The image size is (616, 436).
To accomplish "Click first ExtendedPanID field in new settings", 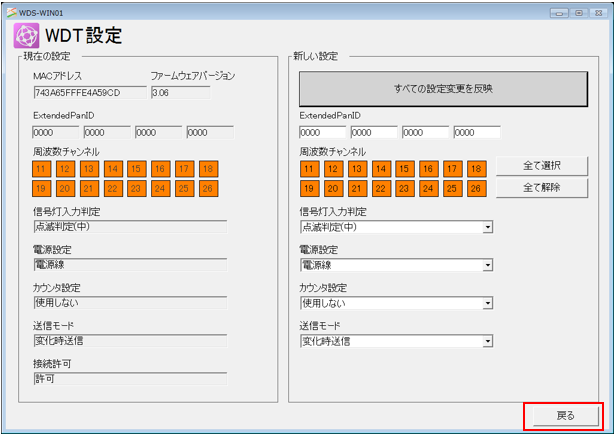I will click(x=322, y=132).
